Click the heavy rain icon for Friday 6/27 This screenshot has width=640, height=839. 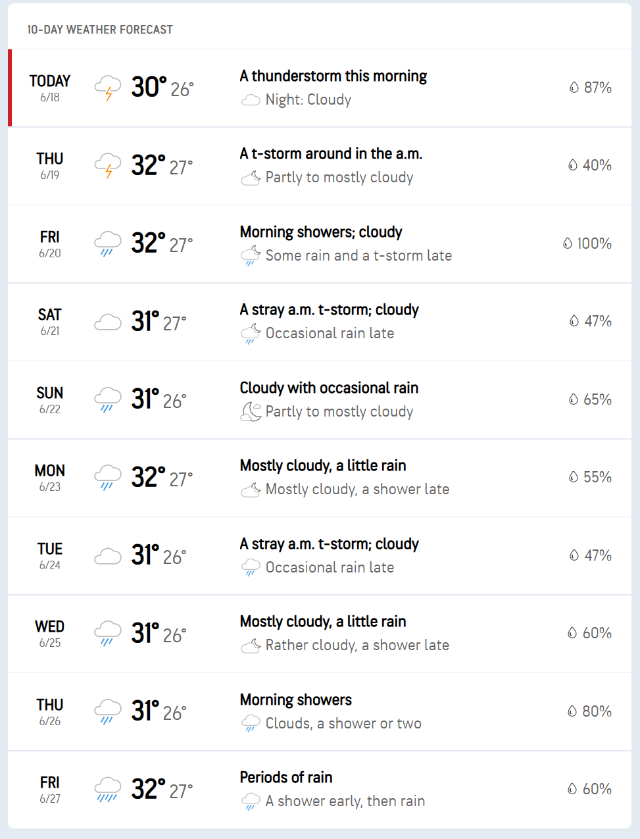coord(108,790)
